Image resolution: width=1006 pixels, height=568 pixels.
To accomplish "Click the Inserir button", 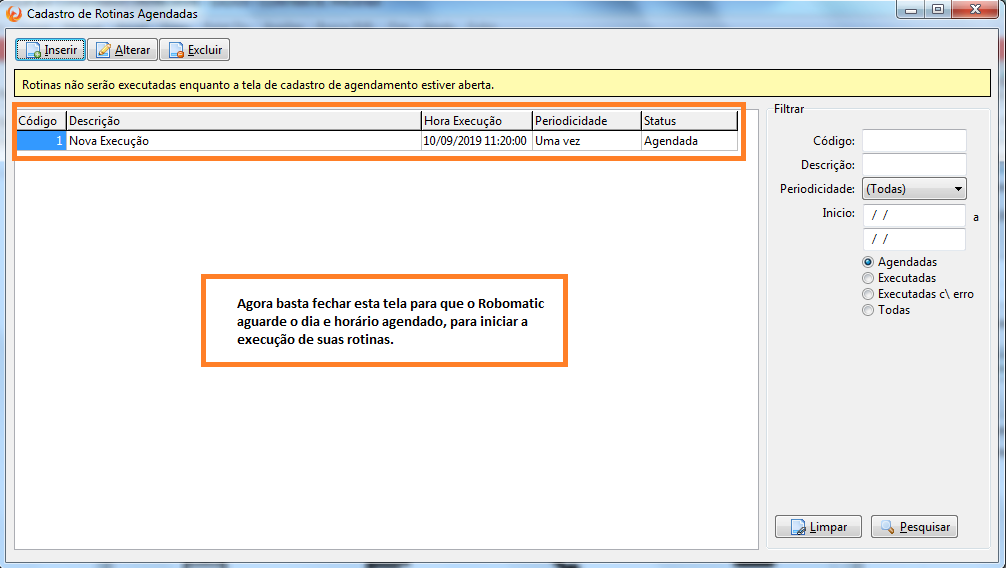I will [x=51, y=50].
